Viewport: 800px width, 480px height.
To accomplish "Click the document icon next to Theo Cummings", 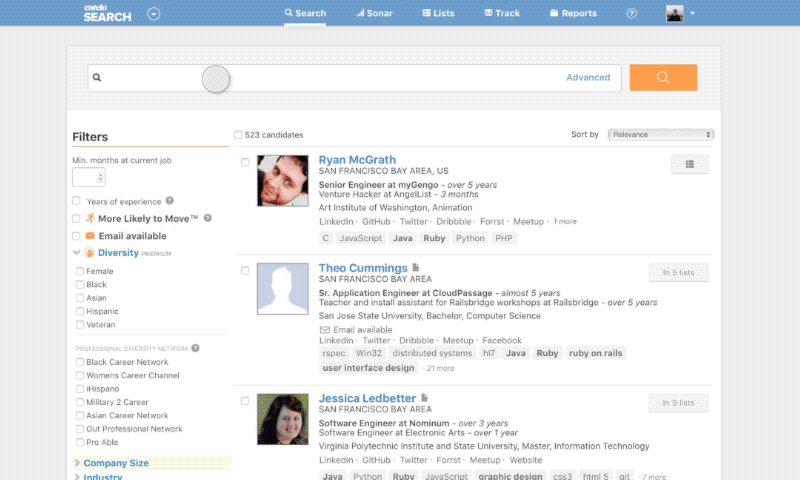I will coord(416,268).
